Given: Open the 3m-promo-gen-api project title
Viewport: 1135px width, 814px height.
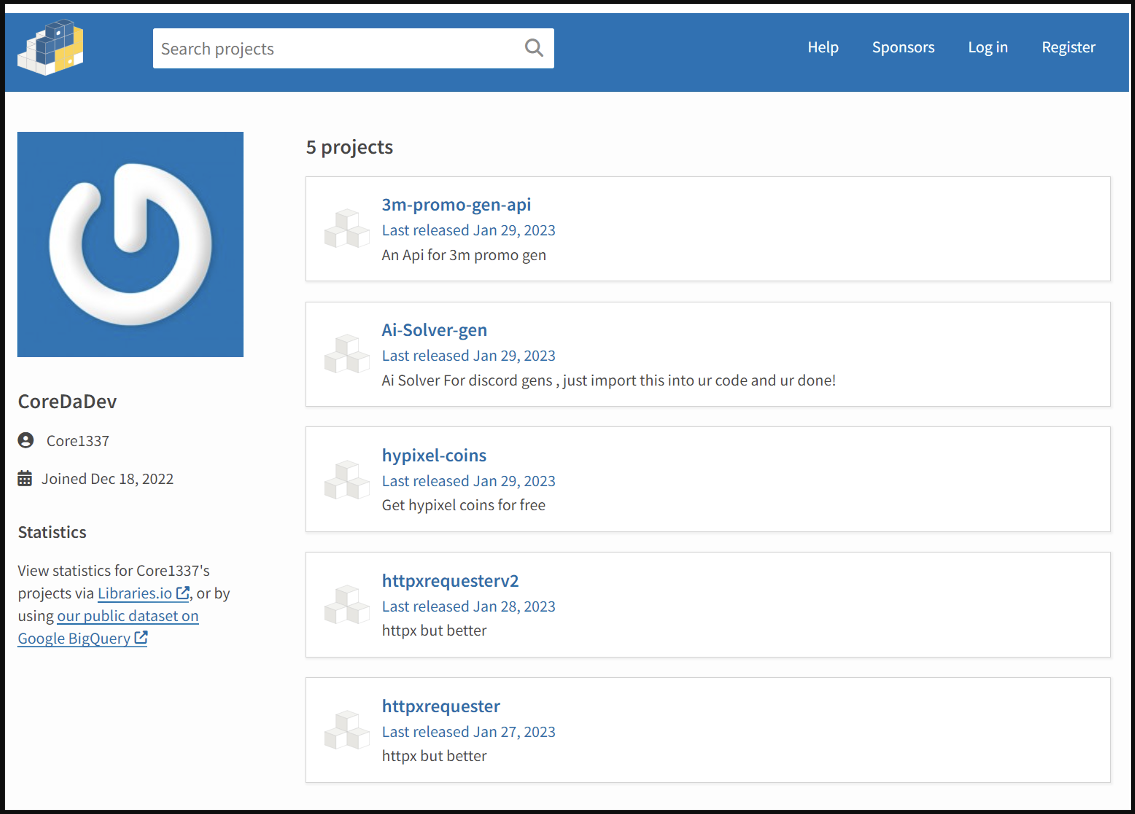Looking at the screenshot, I should point(456,205).
